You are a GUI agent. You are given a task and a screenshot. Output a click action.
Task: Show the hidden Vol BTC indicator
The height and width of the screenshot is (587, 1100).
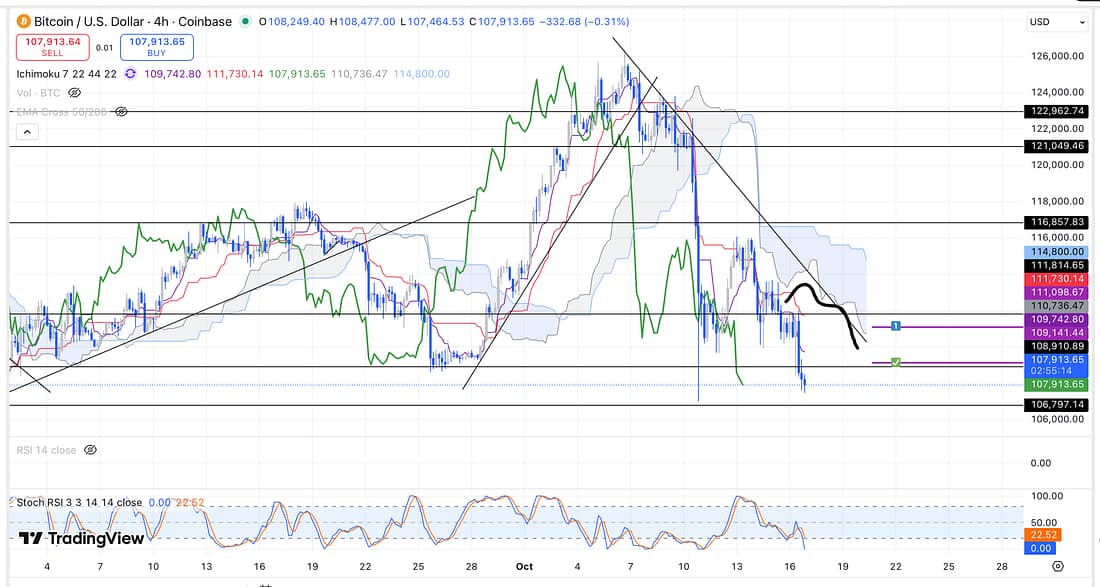pos(73,92)
